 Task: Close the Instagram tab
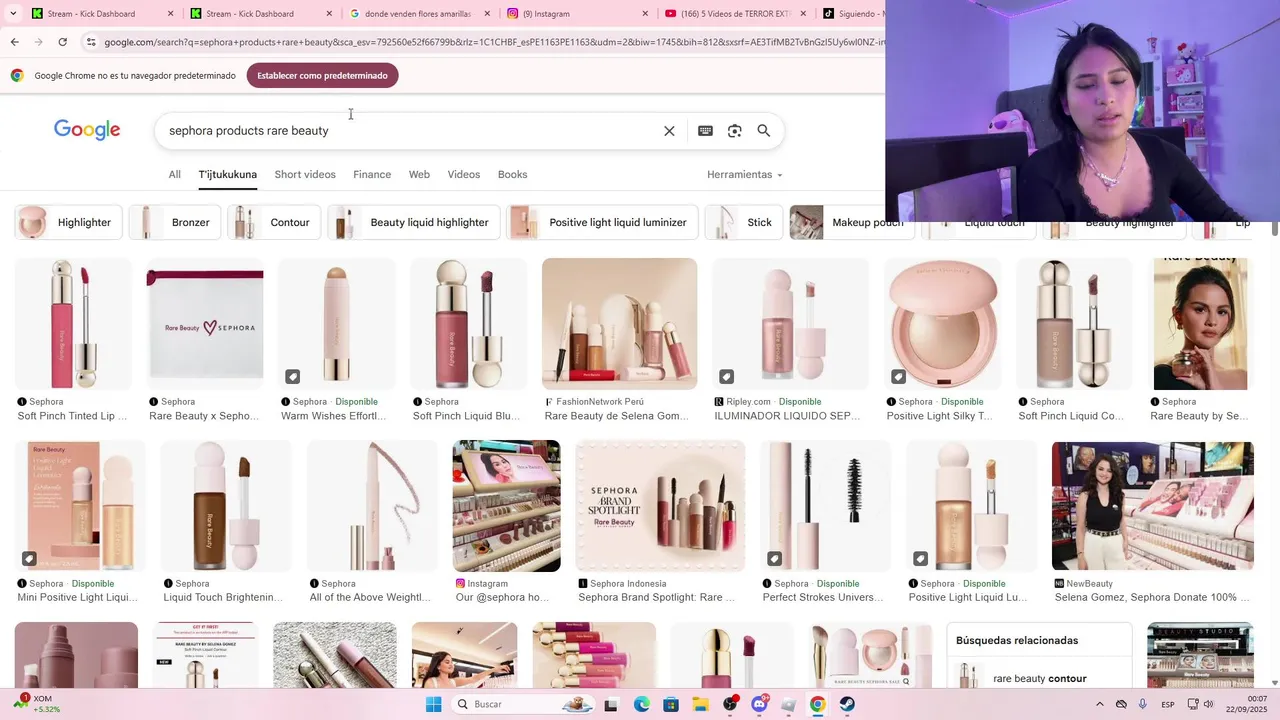pos(645,14)
